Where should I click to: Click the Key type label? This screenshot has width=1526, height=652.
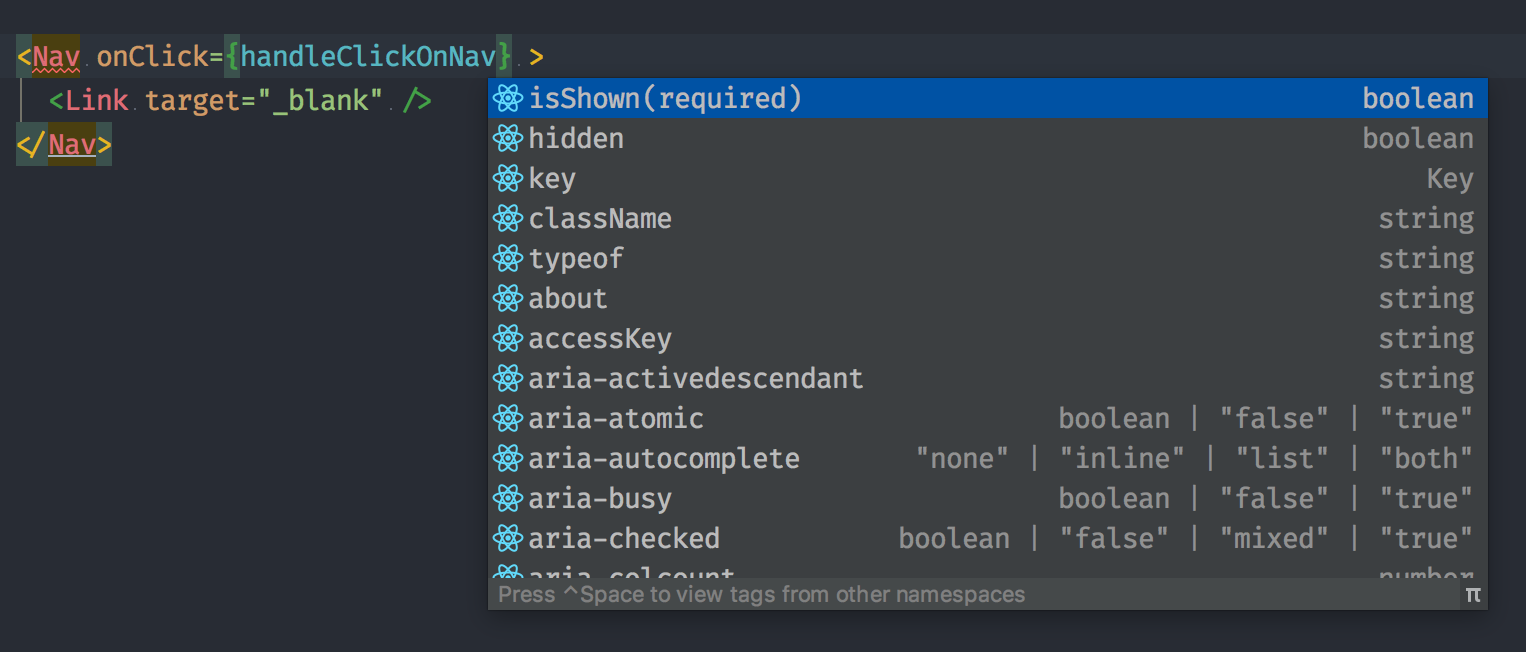coord(1450,179)
